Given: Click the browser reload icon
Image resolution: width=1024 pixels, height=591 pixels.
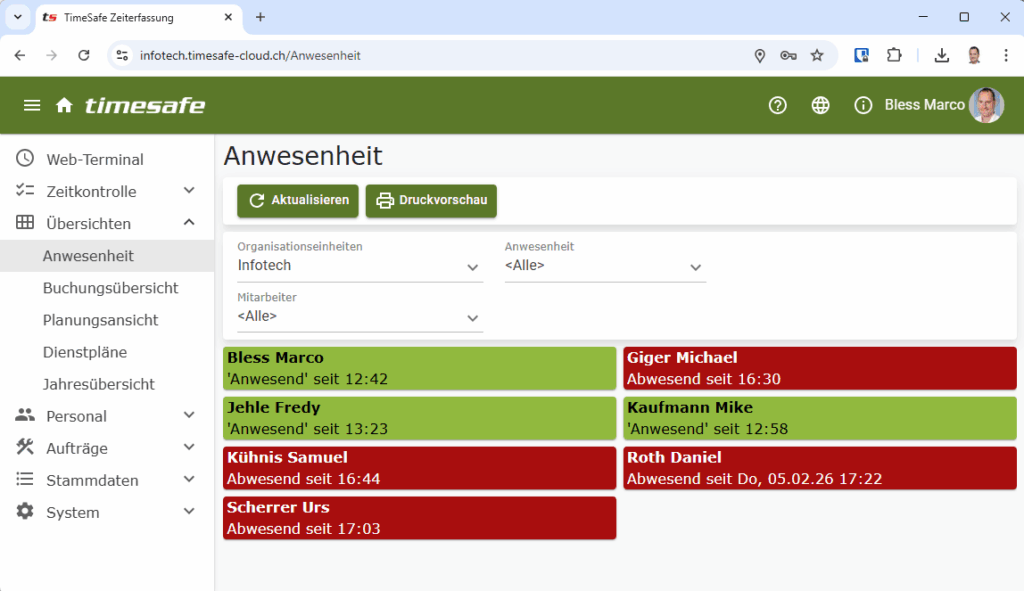Looking at the screenshot, I should point(84,56).
